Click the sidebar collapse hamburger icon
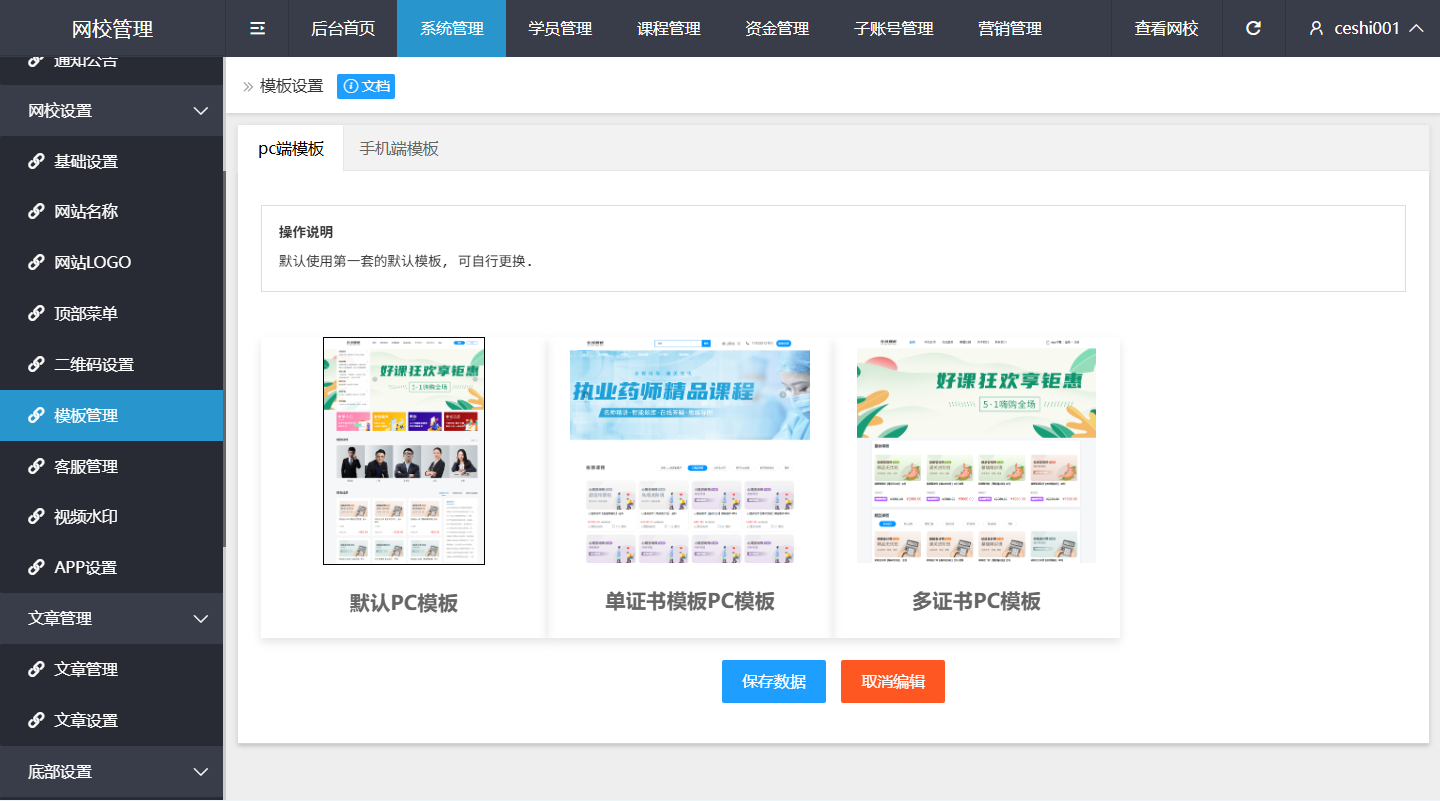The width and height of the screenshot is (1440, 801). (x=257, y=28)
